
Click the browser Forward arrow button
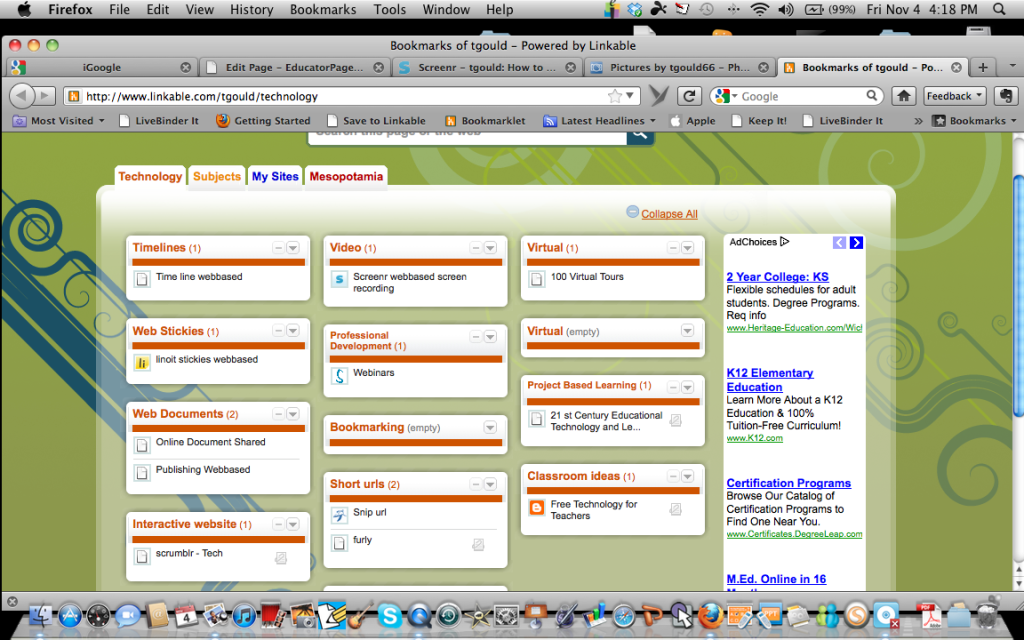click(x=44, y=96)
